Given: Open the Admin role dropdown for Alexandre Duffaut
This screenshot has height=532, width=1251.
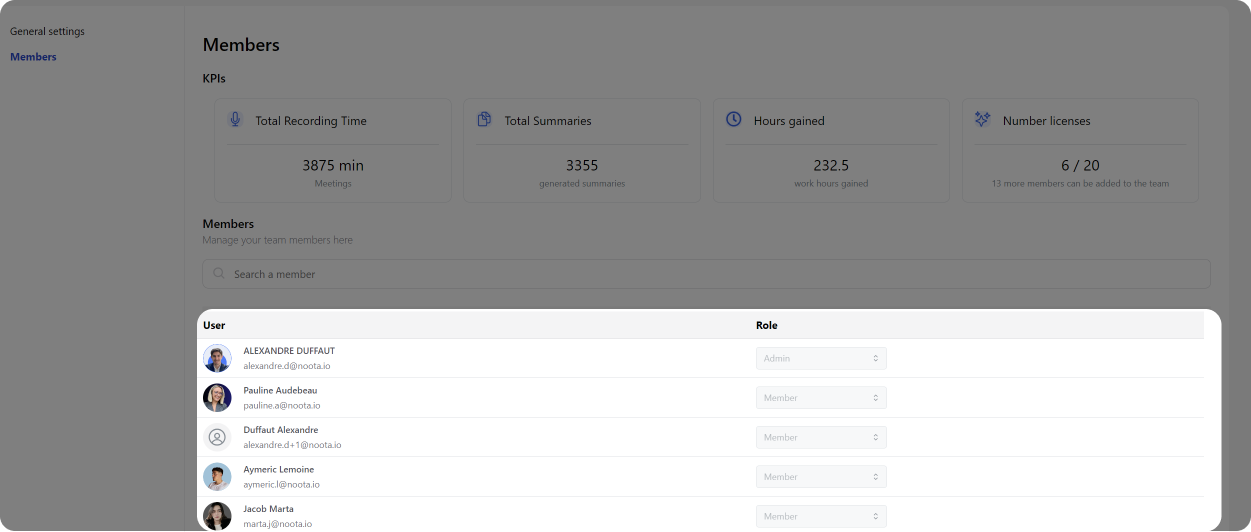Looking at the screenshot, I should 820,358.
